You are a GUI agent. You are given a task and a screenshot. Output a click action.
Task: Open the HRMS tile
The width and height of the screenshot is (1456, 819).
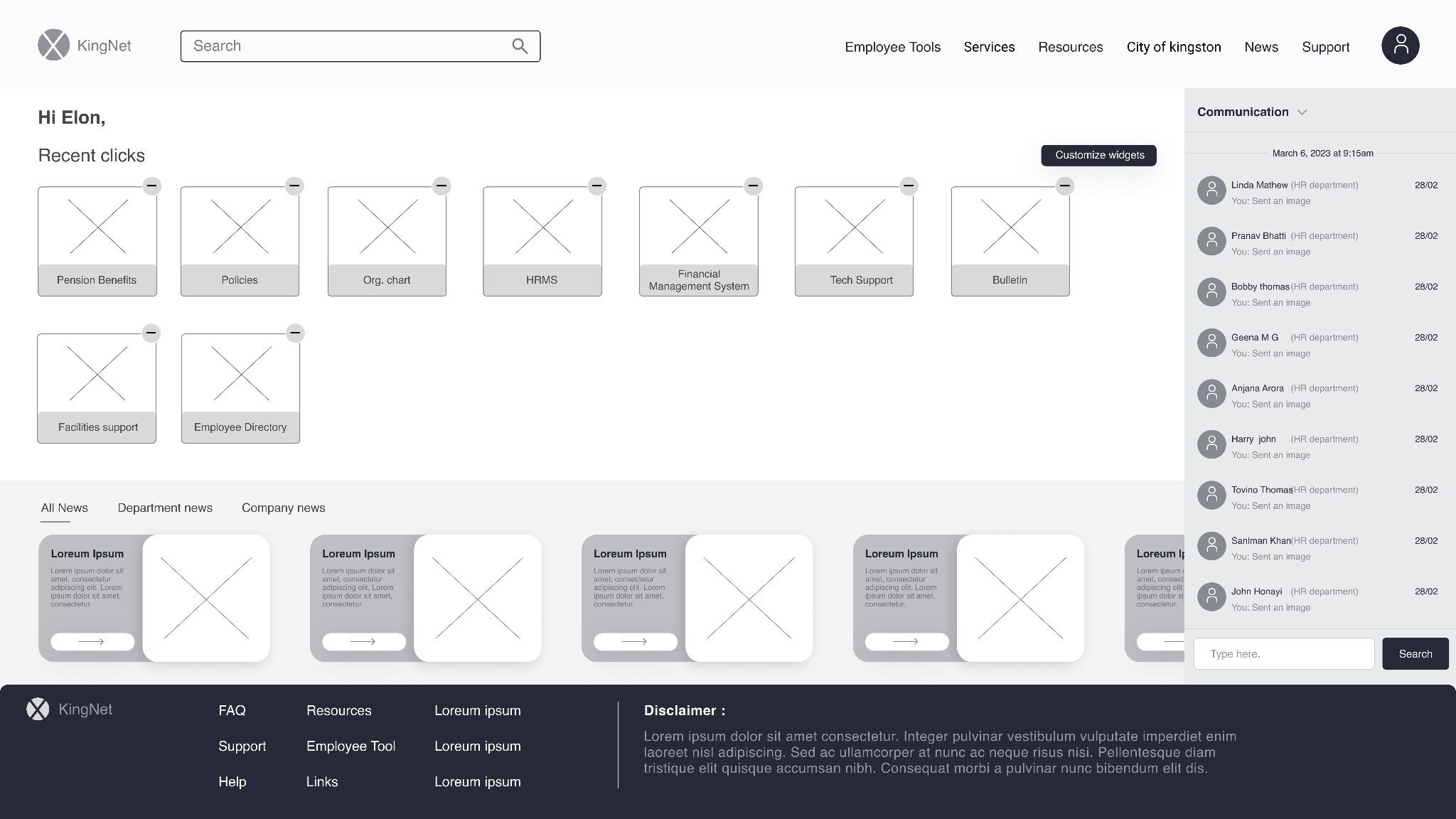pyautogui.click(x=542, y=242)
